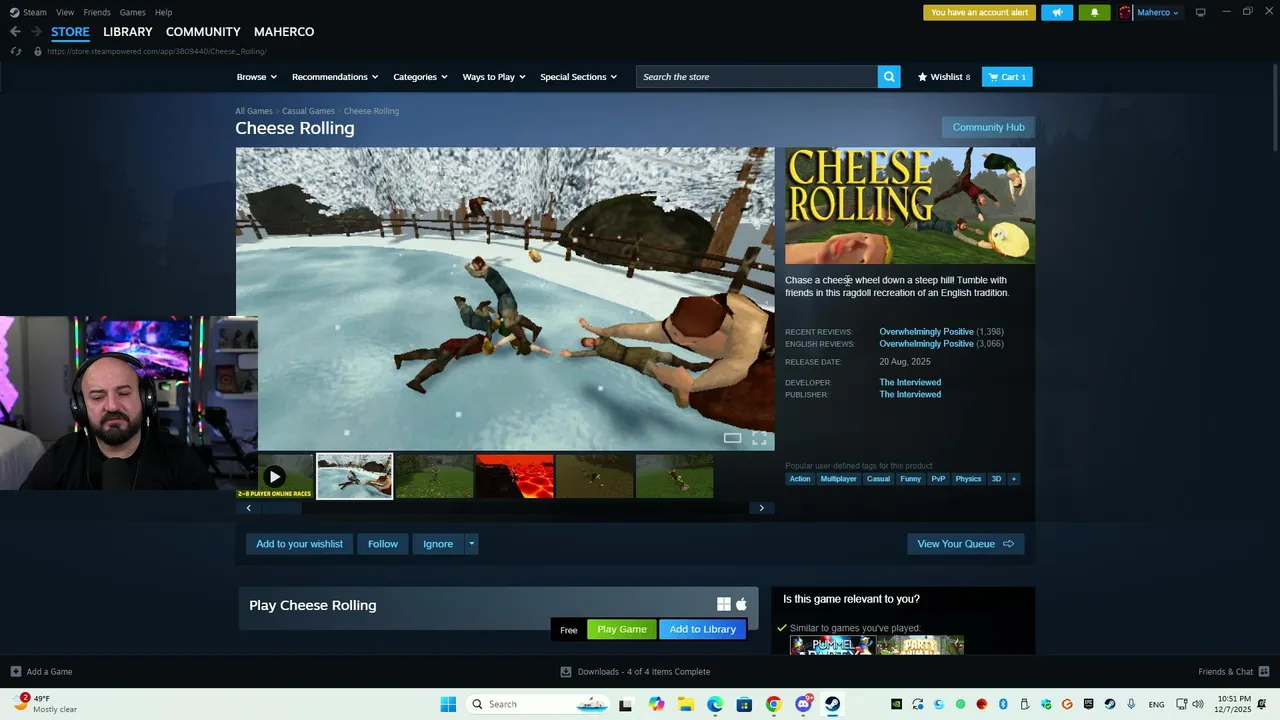
Task: Click the Community Hub button
Action: coord(988,127)
